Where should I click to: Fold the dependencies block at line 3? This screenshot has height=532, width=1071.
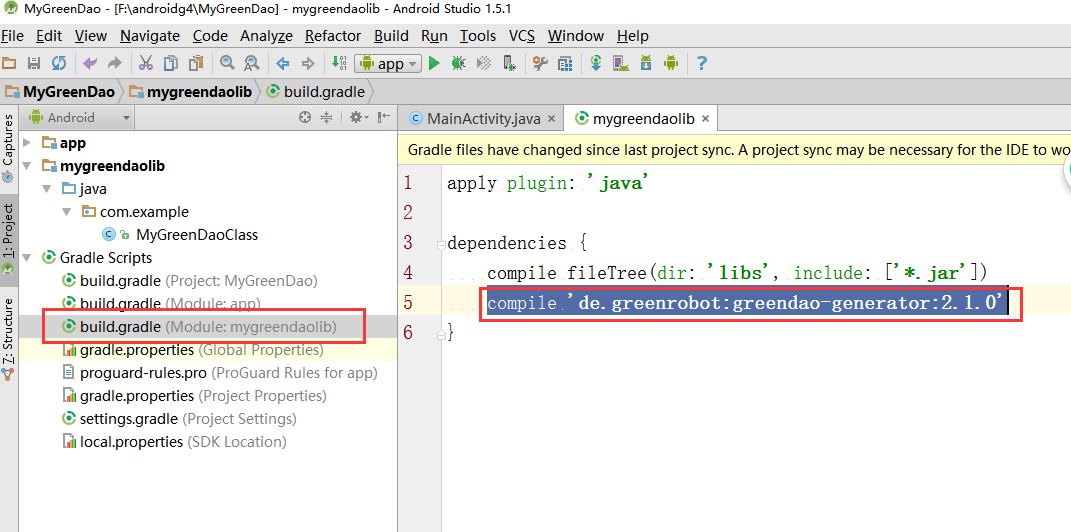[x=440, y=244]
